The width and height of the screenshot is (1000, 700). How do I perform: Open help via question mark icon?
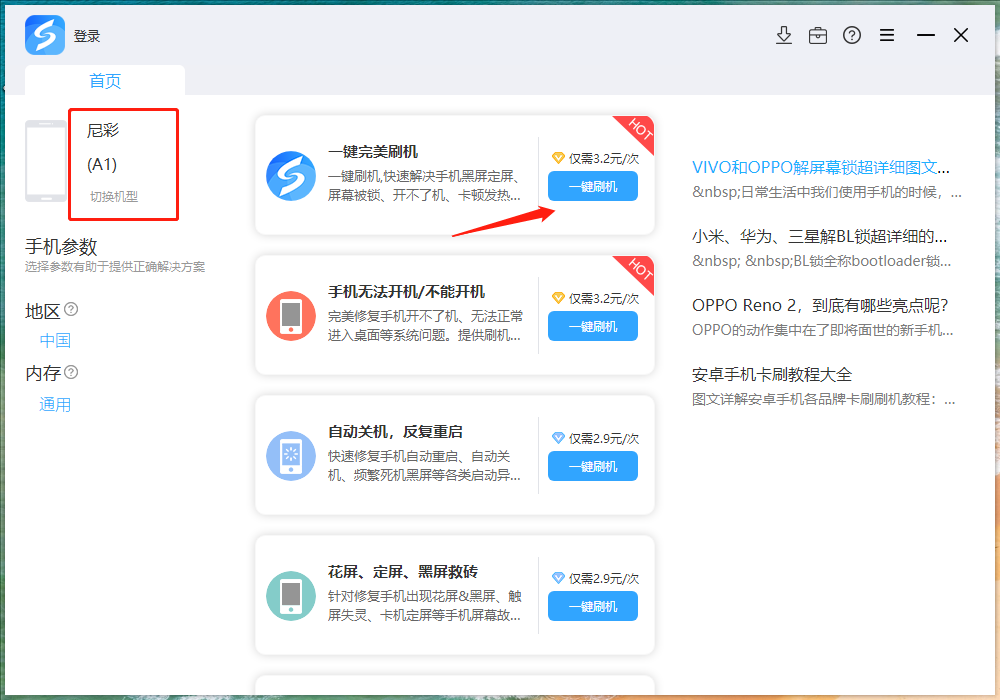pos(852,35)
